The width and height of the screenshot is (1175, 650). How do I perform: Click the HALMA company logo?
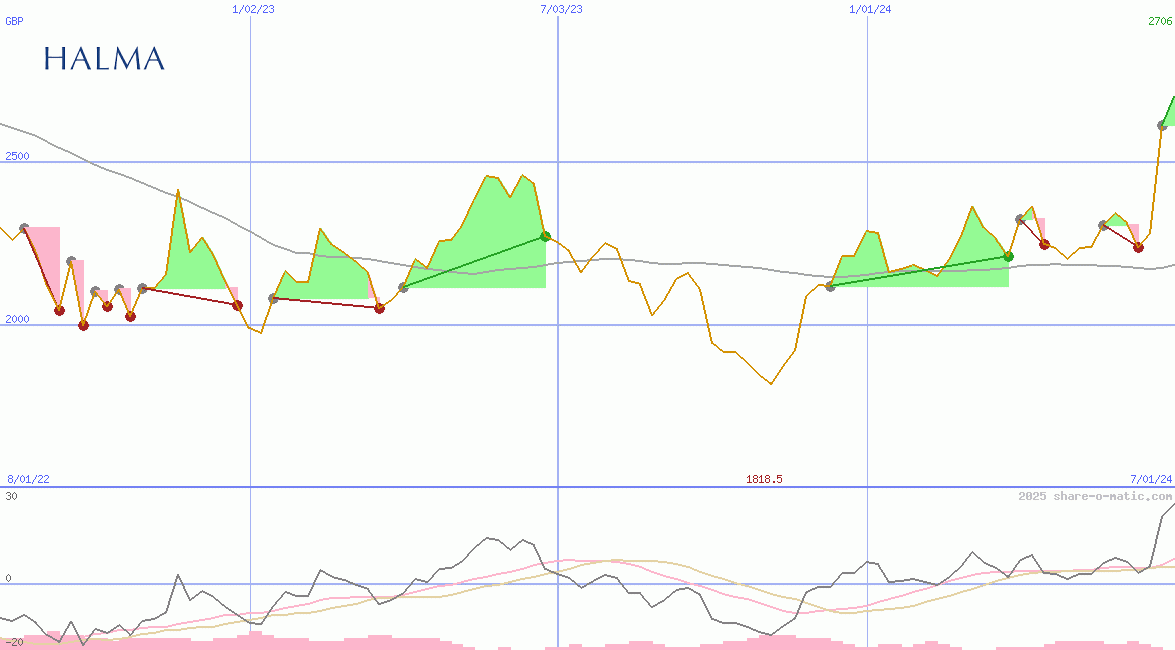coord(104,59)
